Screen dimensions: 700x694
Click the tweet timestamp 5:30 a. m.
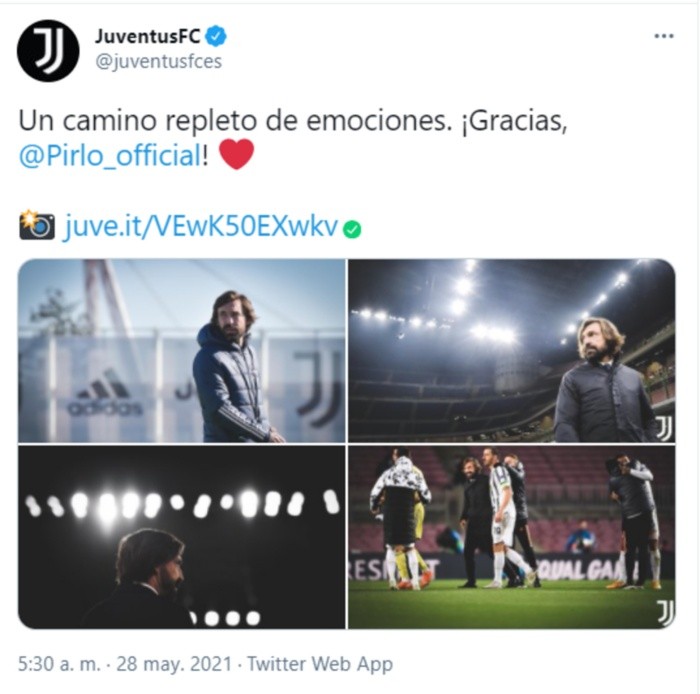tap(59, 664)
